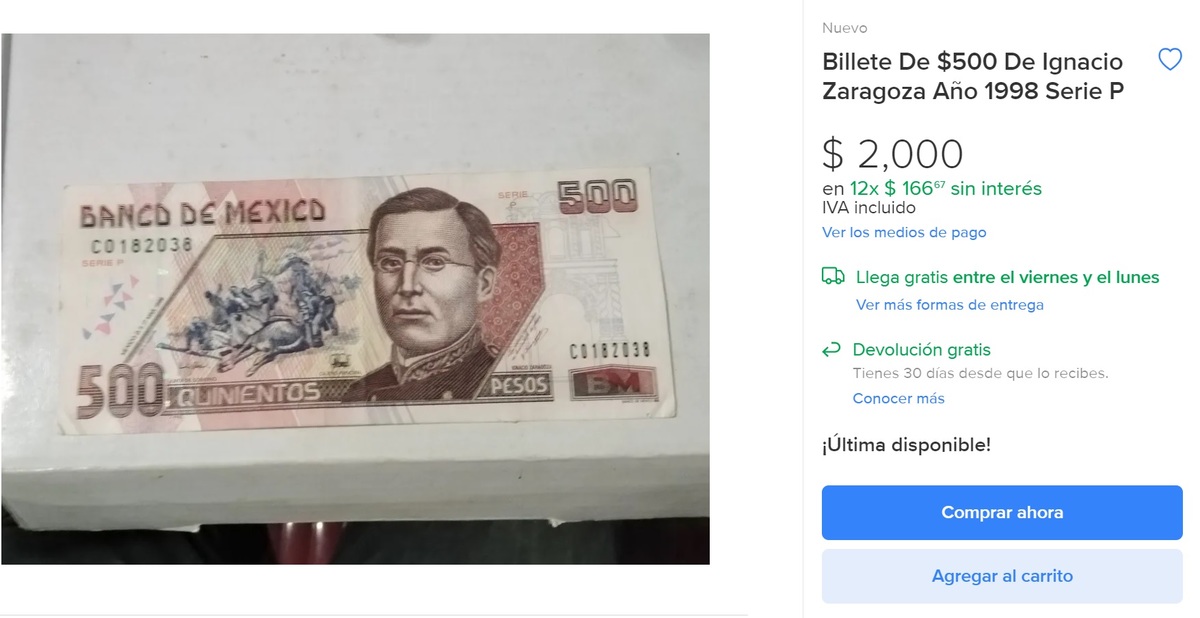The height and width of the screenshot is (618, 1200).
Task: Click Comprar ahora button
Action: pos(1002,513)
